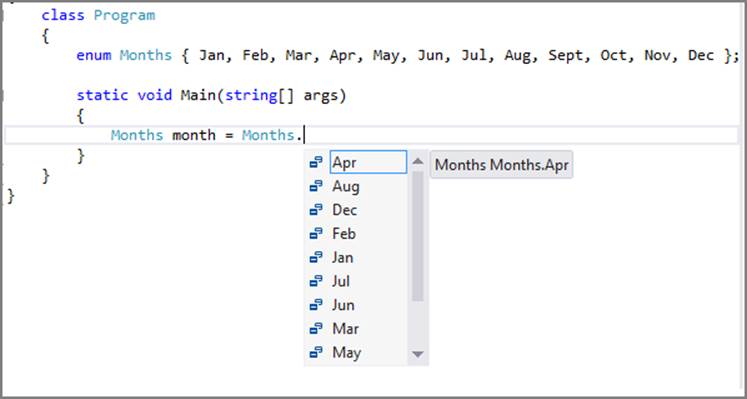Screen dimensions: 747x399
Task: Click the enum member icon beside Dec
Action: pos(316,210)
